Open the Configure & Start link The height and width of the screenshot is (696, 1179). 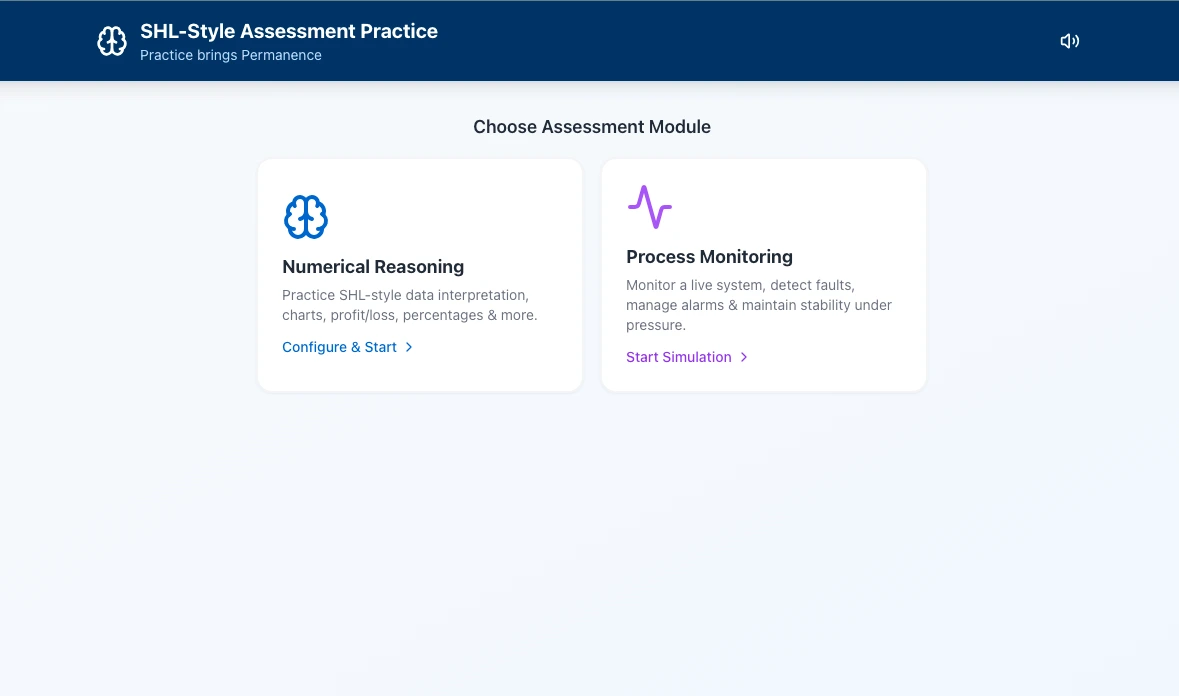[340, 347]
